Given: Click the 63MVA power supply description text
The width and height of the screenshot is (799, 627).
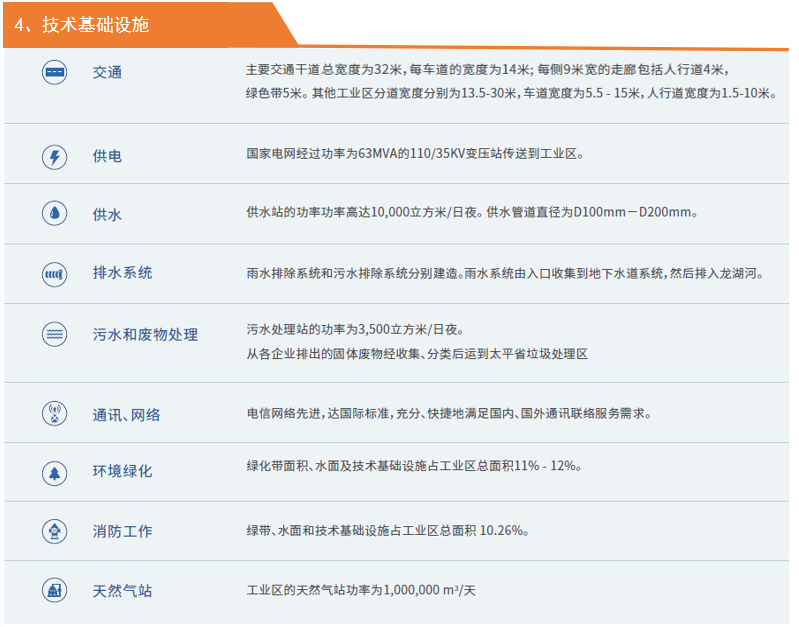Looking at the screenshot, I should [x=414, y=155].
